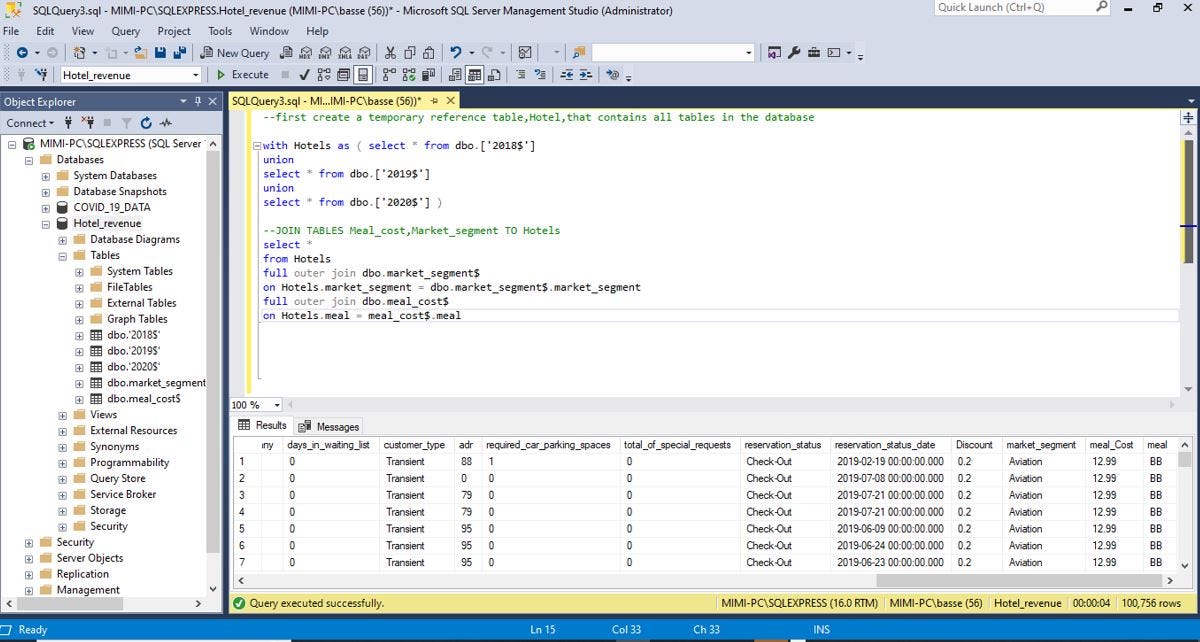Open the File menu
Image resolution: width=1200 pixels, height=642 pixels.
pyautogui.click(x=11, y=31)
